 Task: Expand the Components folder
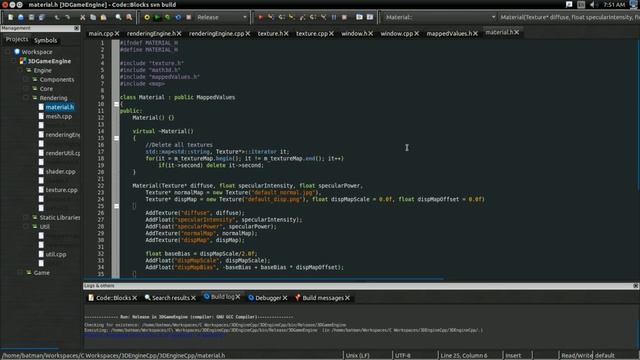[27, 80]
